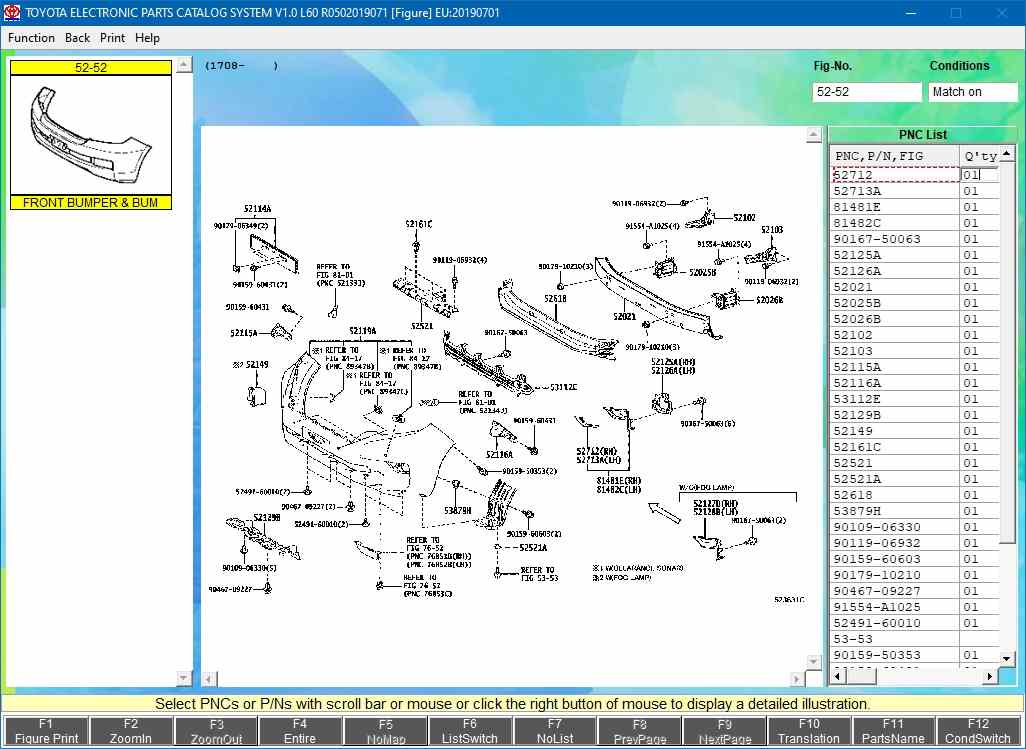Select PNC row 52115A
The height and width of the screenshot is (749, 1026).
915,367
